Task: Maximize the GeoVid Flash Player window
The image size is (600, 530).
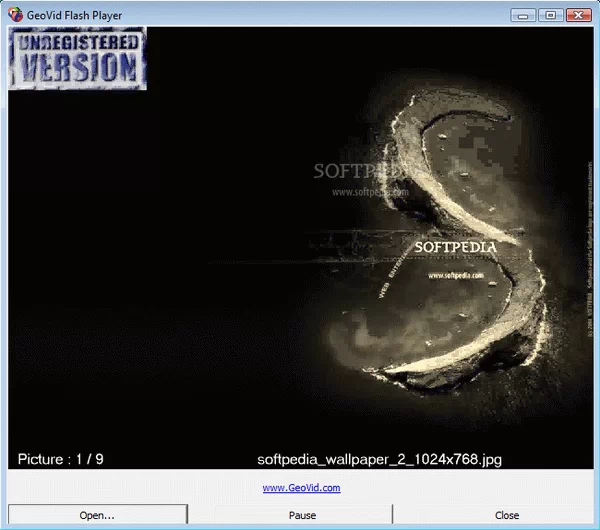Action: point(551,15)
